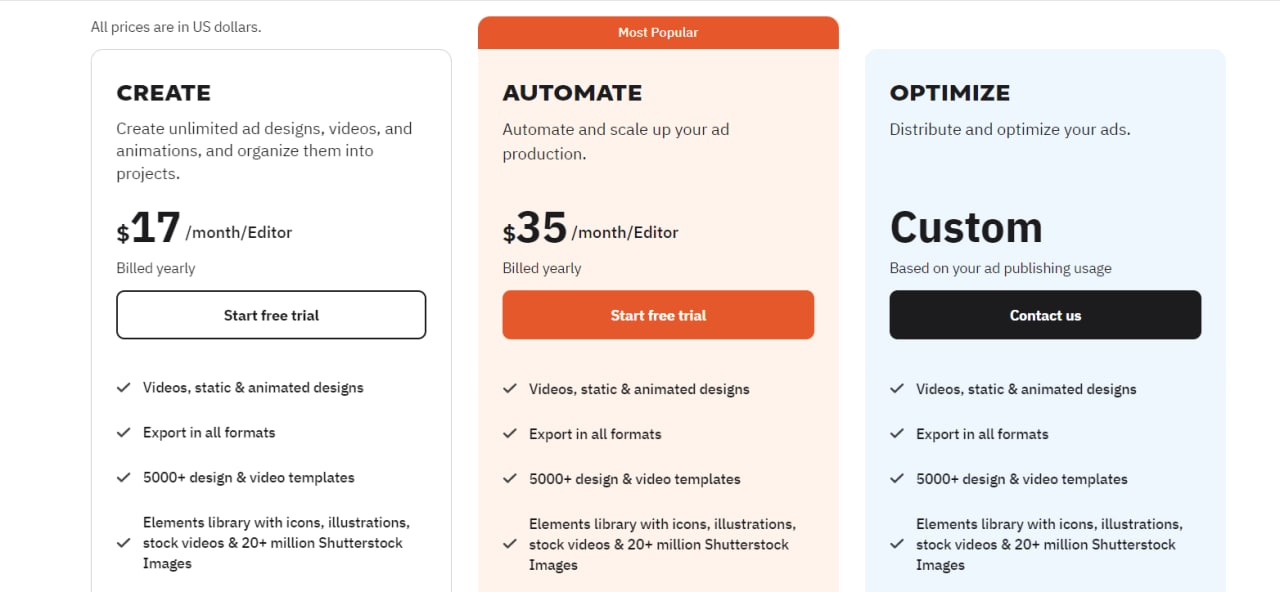Viewport: 1280px width, 592px height.
Task: Click checkmark next to Automate plan's Elements library
Action: click(x=510, y=545)
